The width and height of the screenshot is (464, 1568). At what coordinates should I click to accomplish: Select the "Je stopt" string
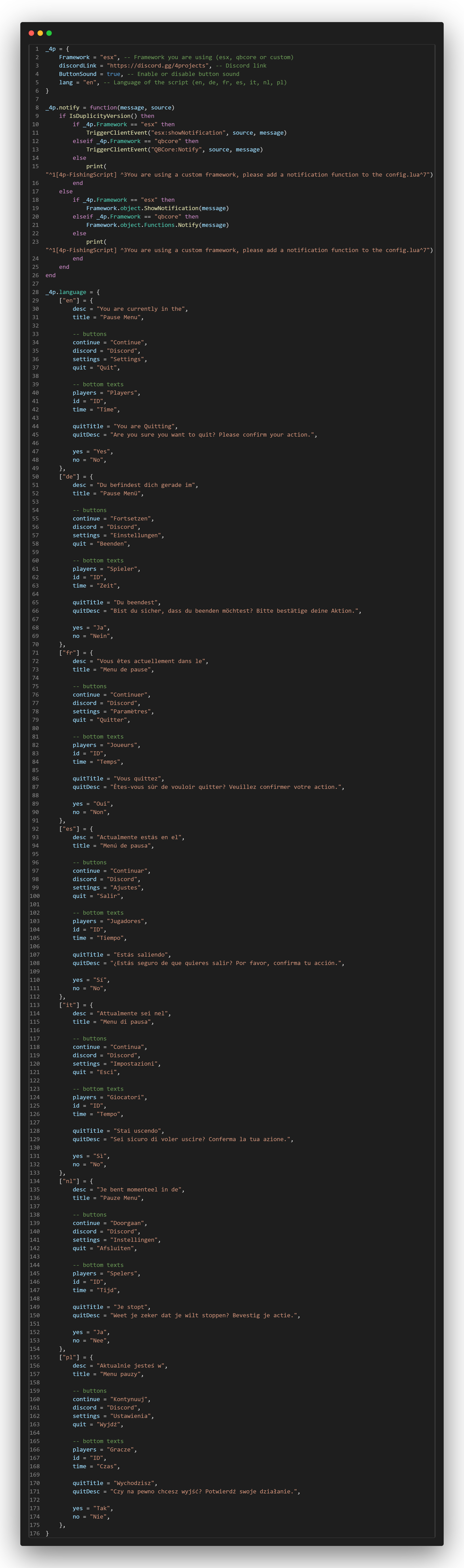pos(131,1308)
